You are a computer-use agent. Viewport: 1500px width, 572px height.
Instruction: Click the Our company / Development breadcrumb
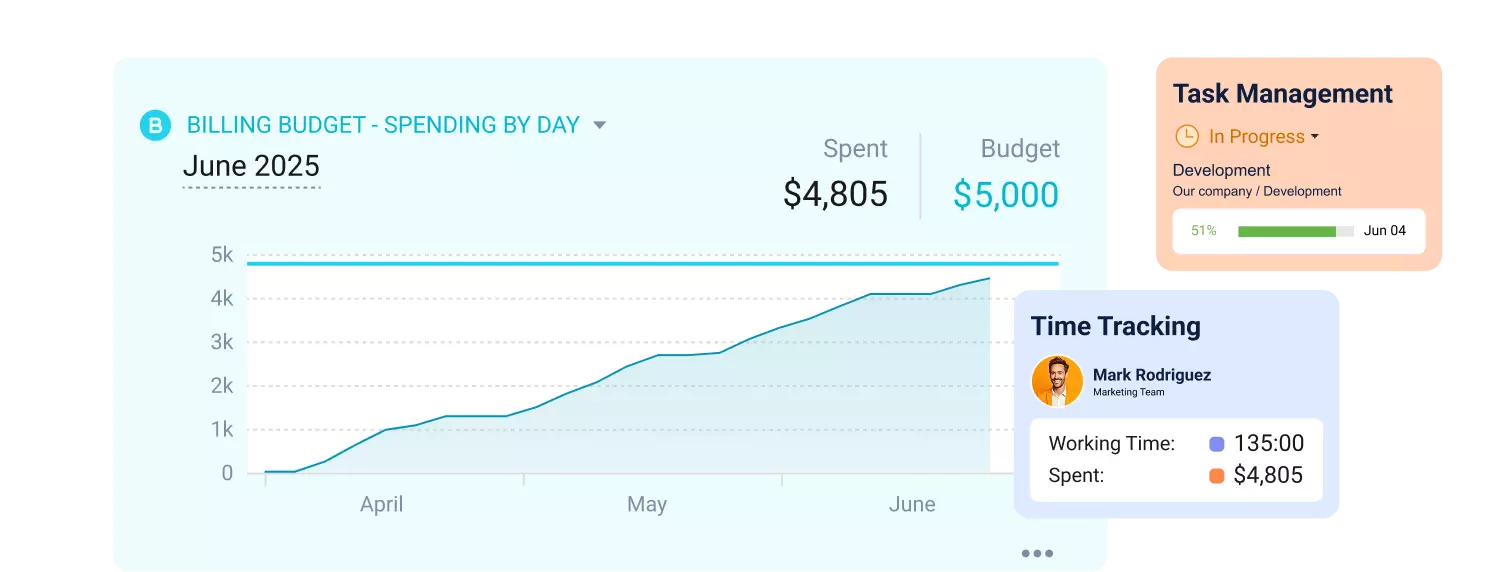(x=1257, y=191)
